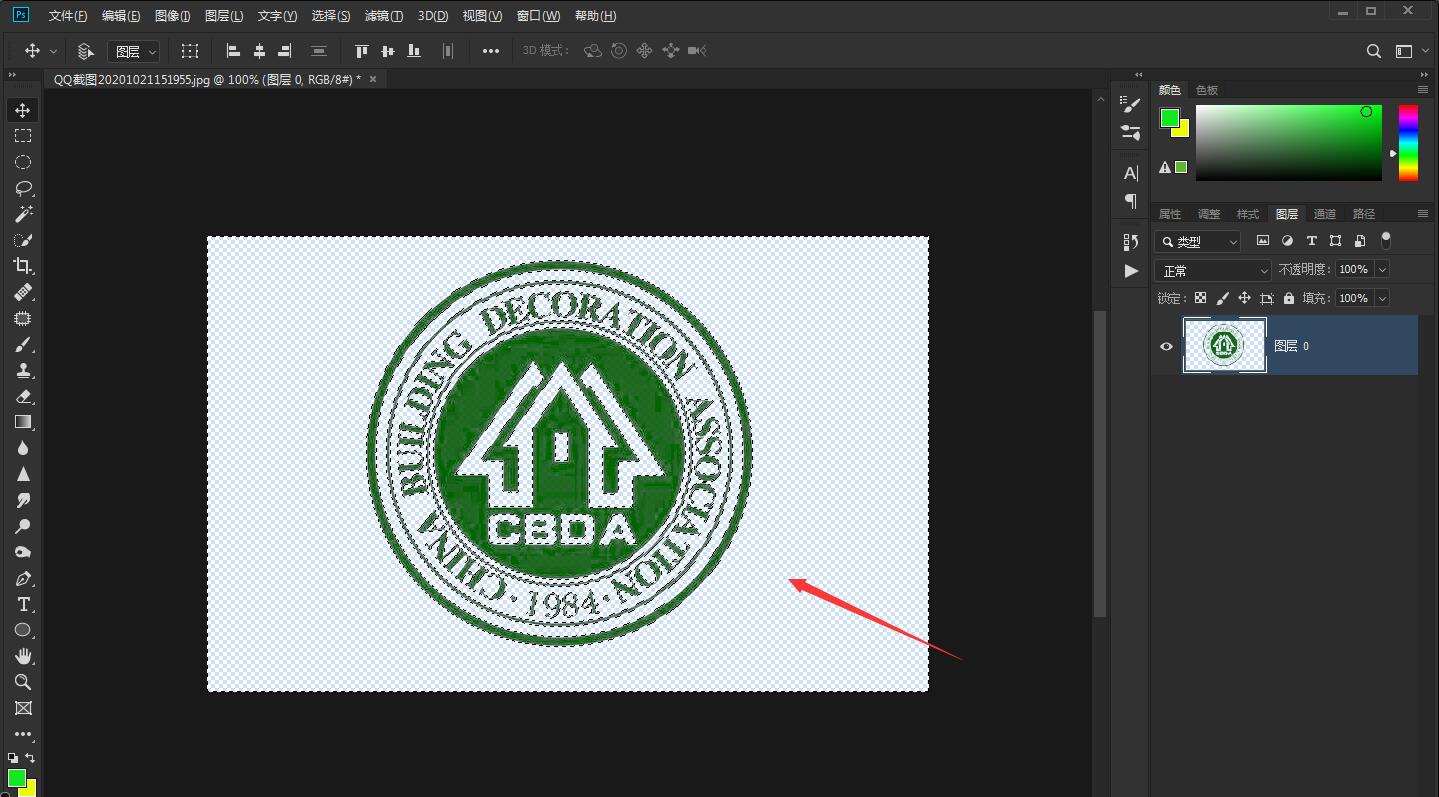This screenshot has height=797, width=1439.
Task: Click the Lasso tool
Action: tap(23, 188)
